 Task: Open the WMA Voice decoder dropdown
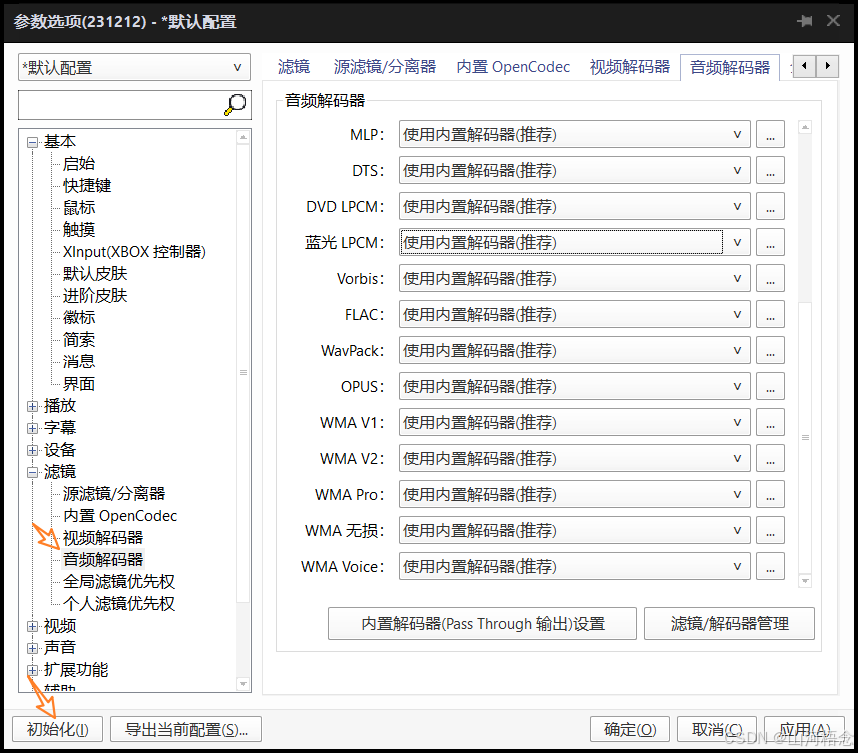[x=575, y=566]
